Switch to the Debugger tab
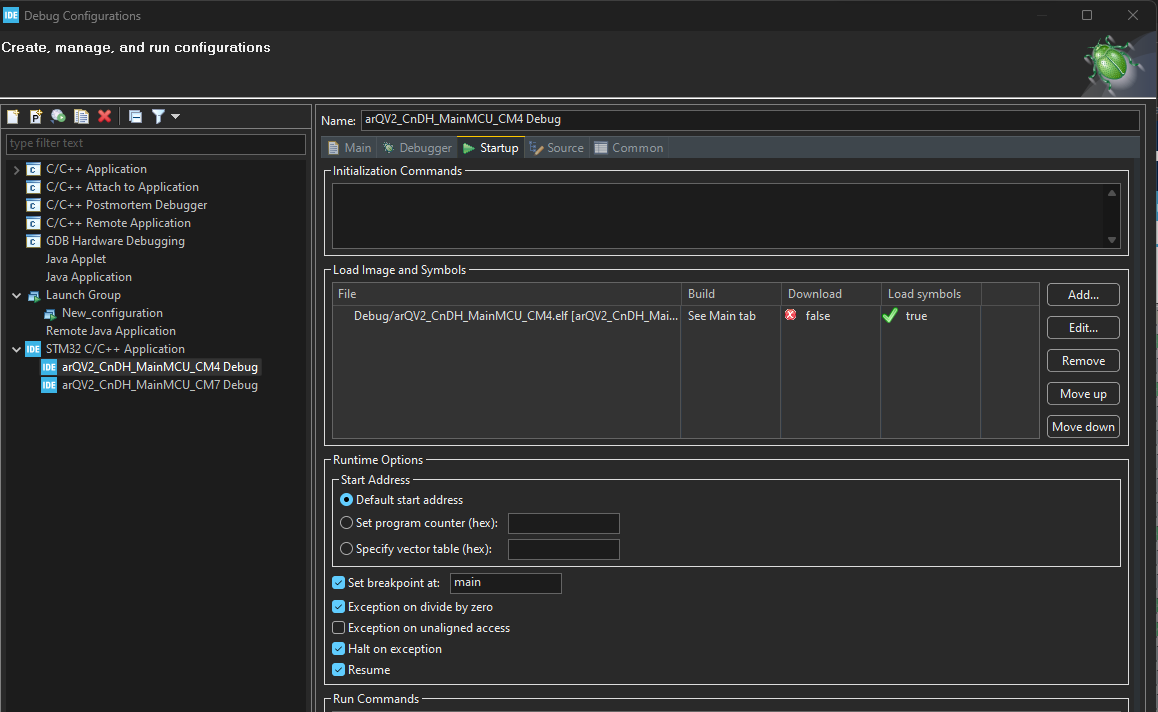 tap(417, 148)
